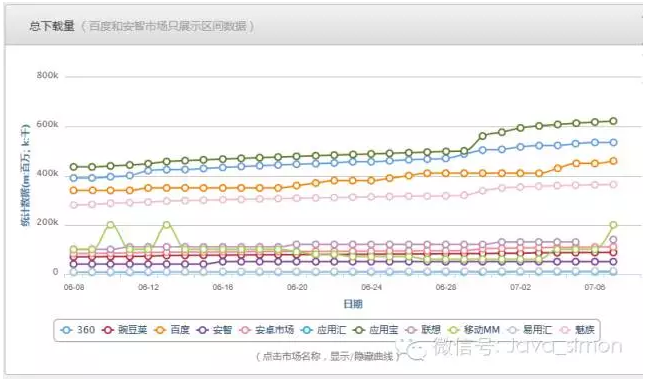This screenshot has width=649, height=381.
Task: Hide the 移动MM curve via legend
Action: pos(474,330)
